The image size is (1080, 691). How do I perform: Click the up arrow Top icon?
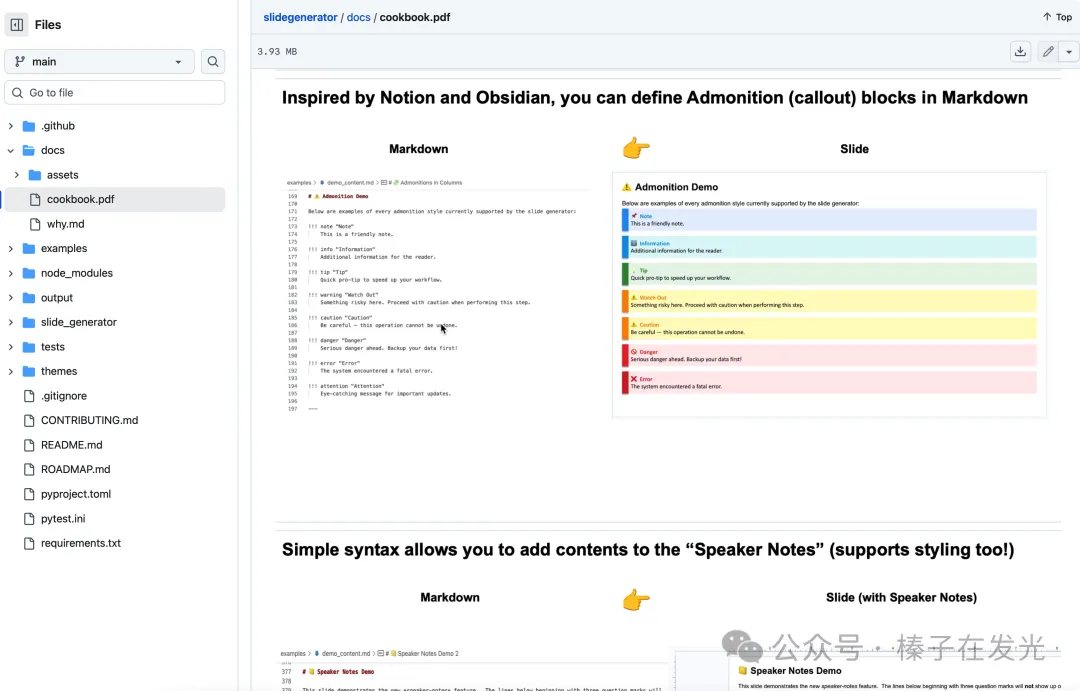point(1047,17)
